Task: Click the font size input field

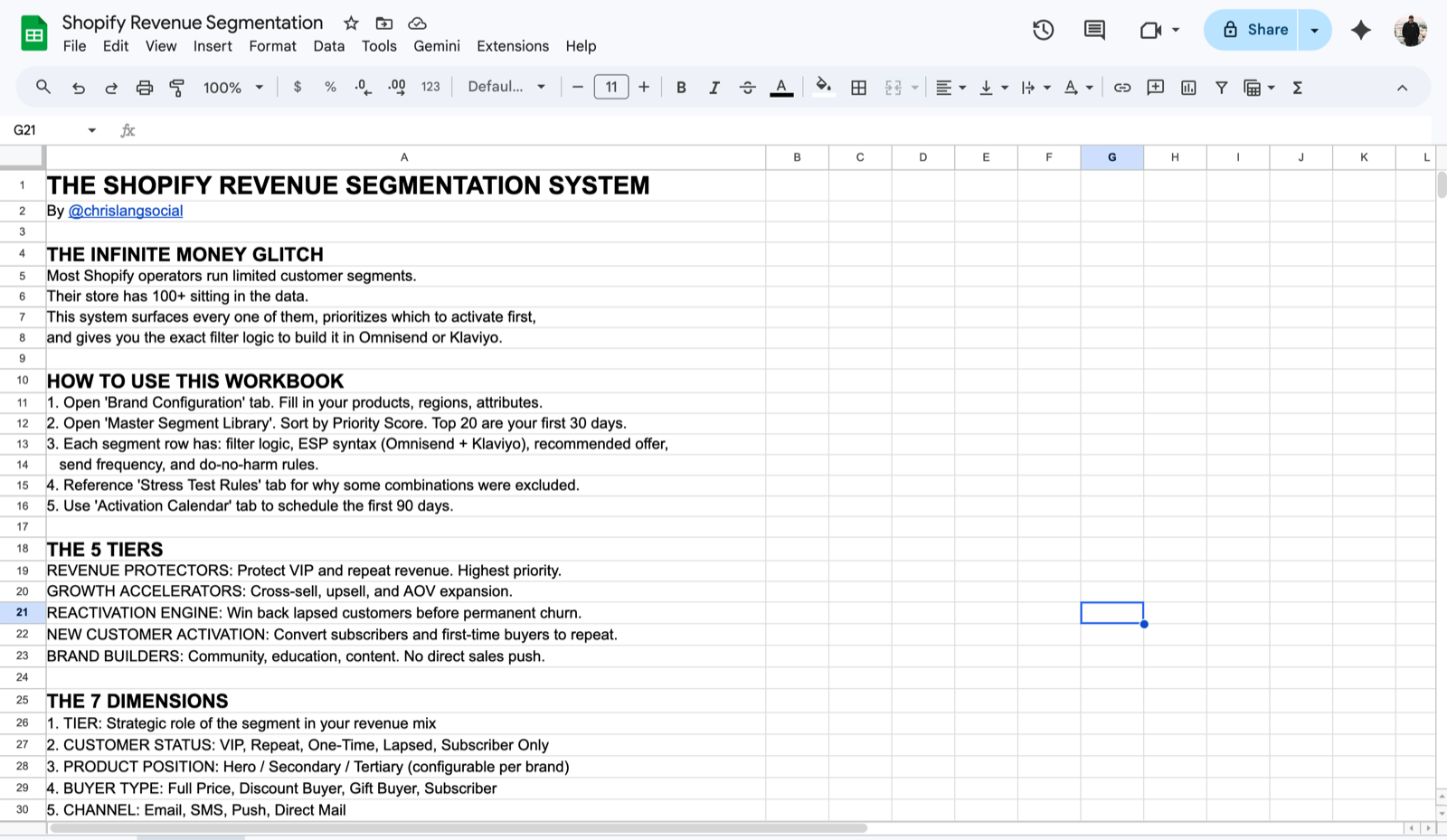Action: point(611,87)
